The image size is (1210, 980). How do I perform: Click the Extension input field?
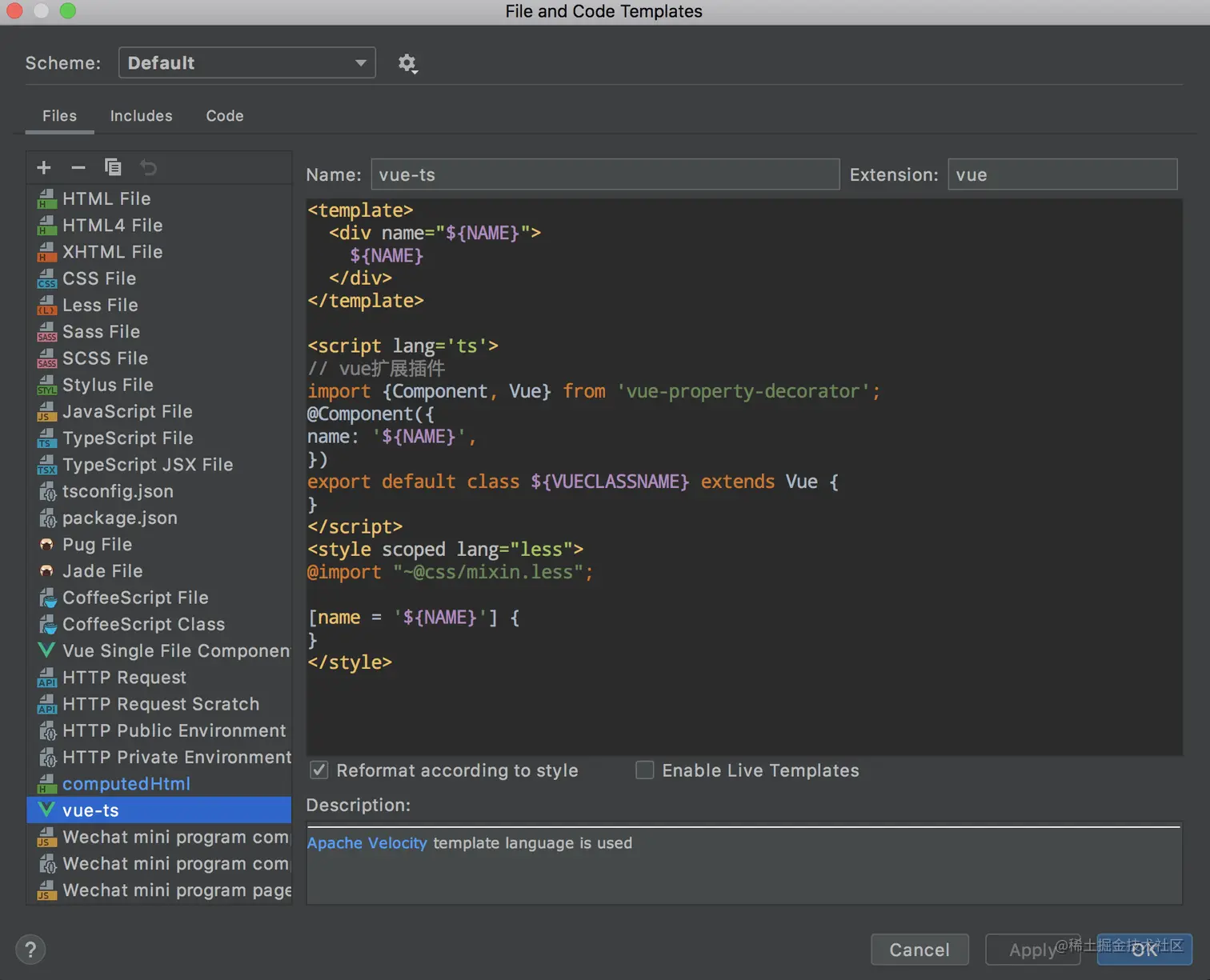(1062, 174)
